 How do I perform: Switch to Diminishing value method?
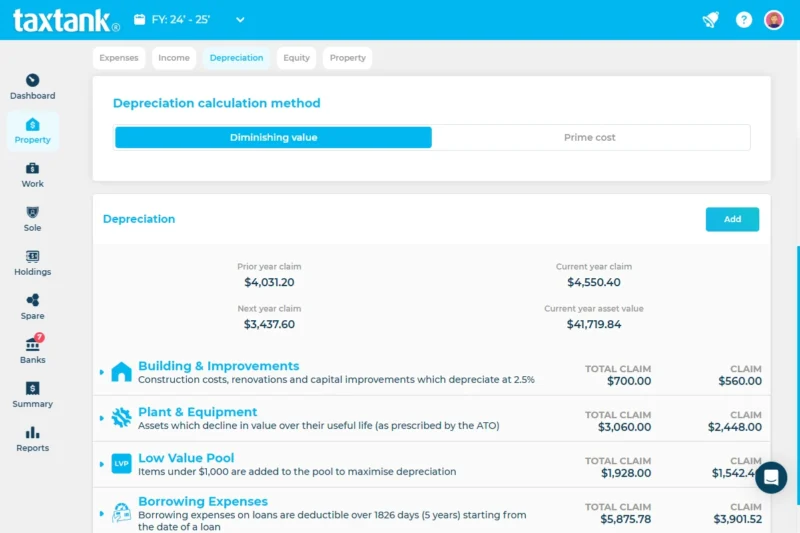273,138
